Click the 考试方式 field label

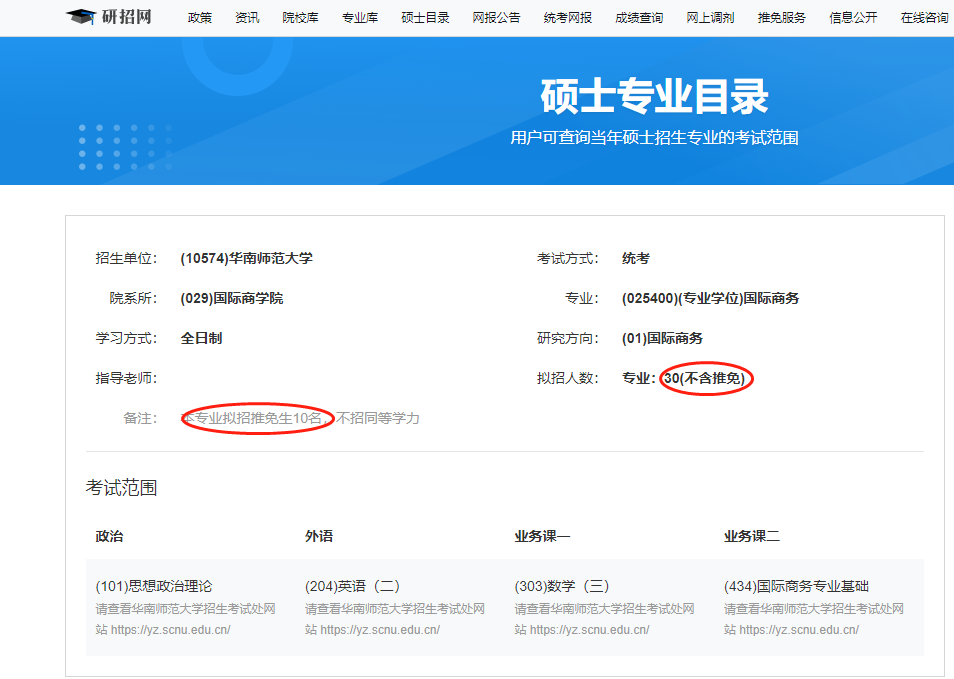[x=568, y=258]
